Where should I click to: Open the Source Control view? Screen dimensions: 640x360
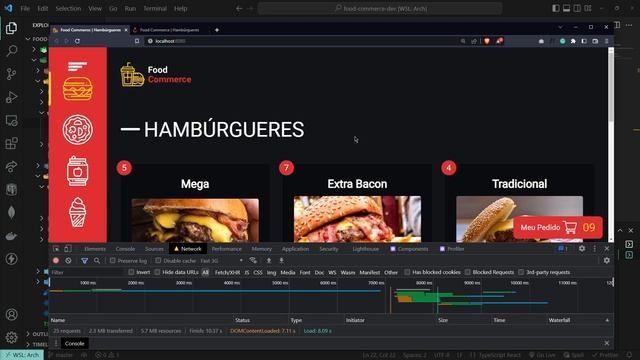click(x=11, y=74)
